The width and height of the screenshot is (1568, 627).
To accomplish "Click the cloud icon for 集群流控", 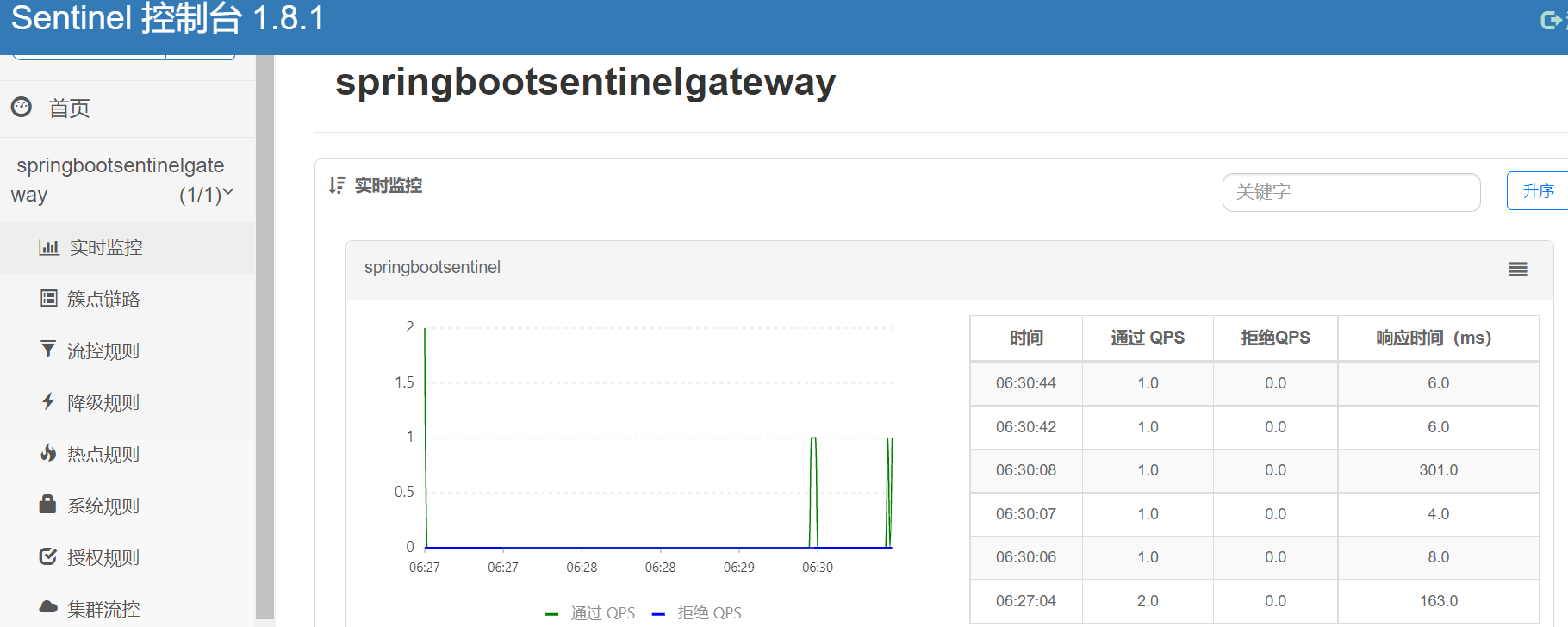I will tap(48, 607).
